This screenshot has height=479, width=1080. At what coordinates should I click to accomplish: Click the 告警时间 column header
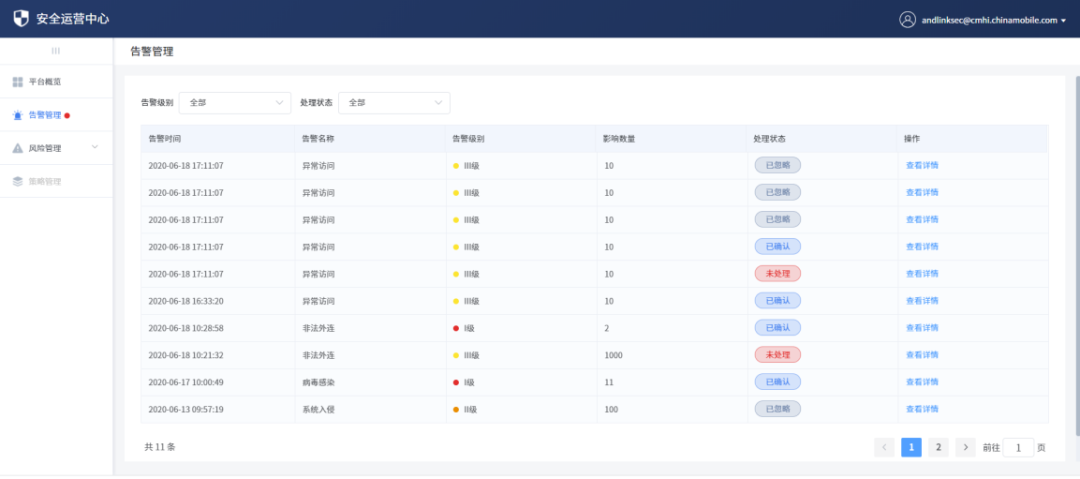tap(165, 138)
